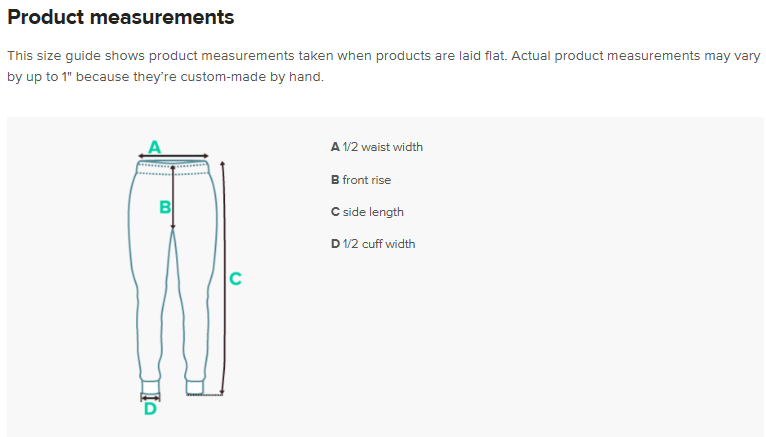Click the waist width arrow line
Viewport: 766px width, 437px height.
click(173, 156)
